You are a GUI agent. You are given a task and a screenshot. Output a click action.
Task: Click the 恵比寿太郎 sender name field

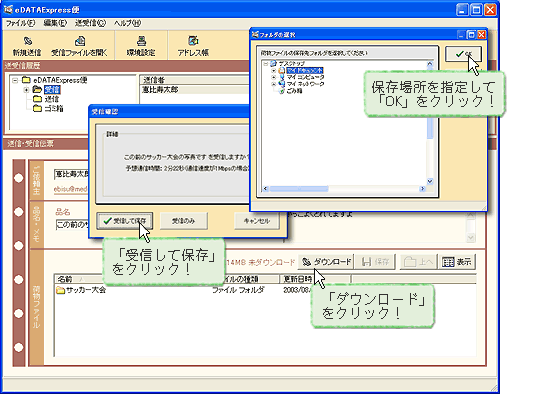point(72,174)
